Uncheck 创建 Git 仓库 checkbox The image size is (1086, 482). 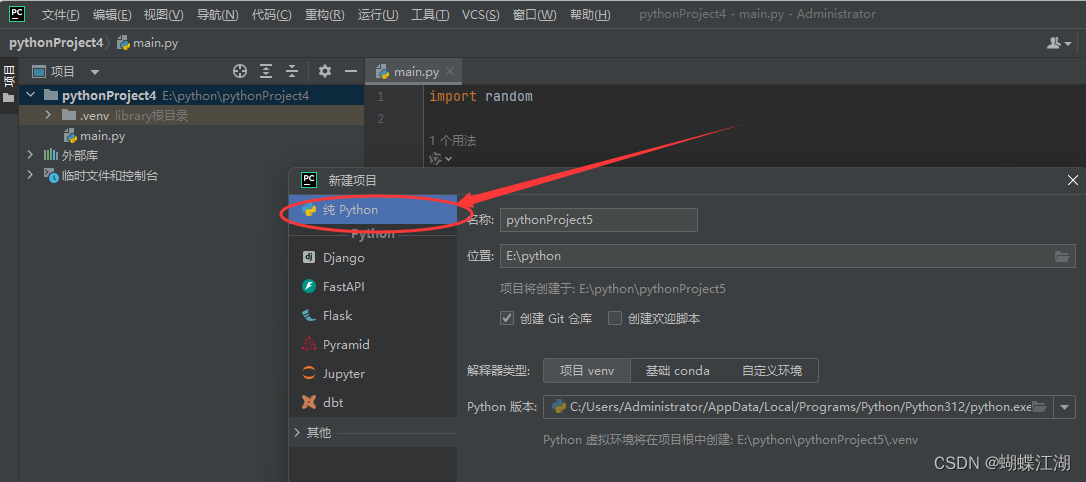coord(506,319)
